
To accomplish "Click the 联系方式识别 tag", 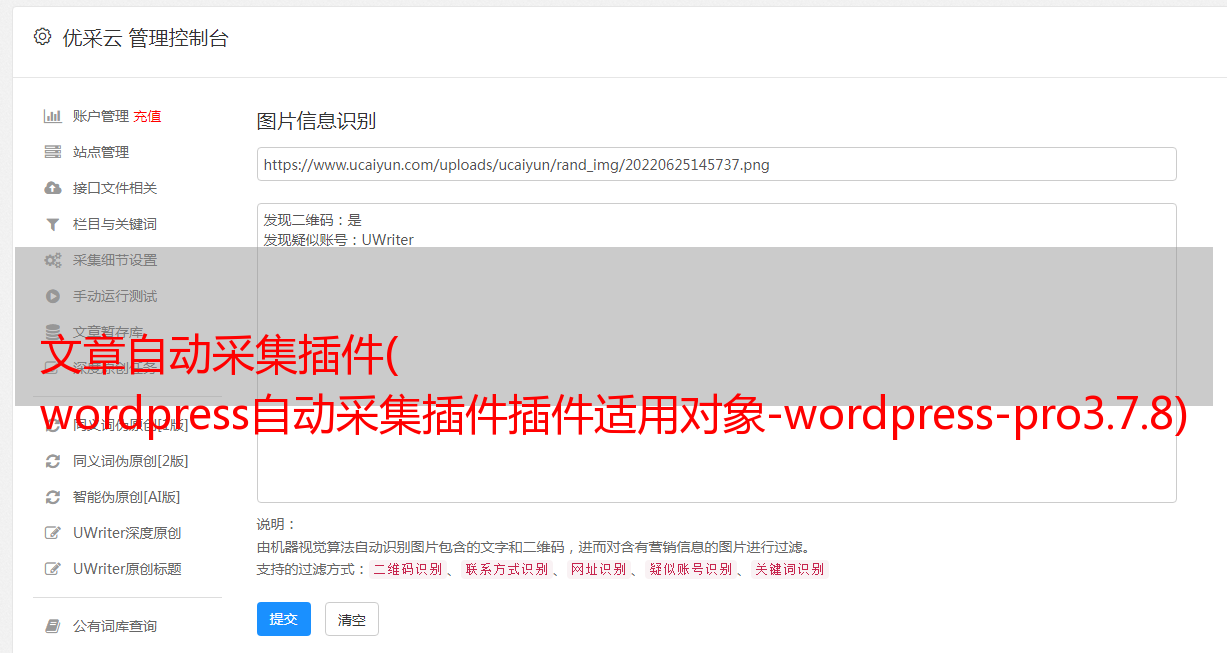I will 506,569.
